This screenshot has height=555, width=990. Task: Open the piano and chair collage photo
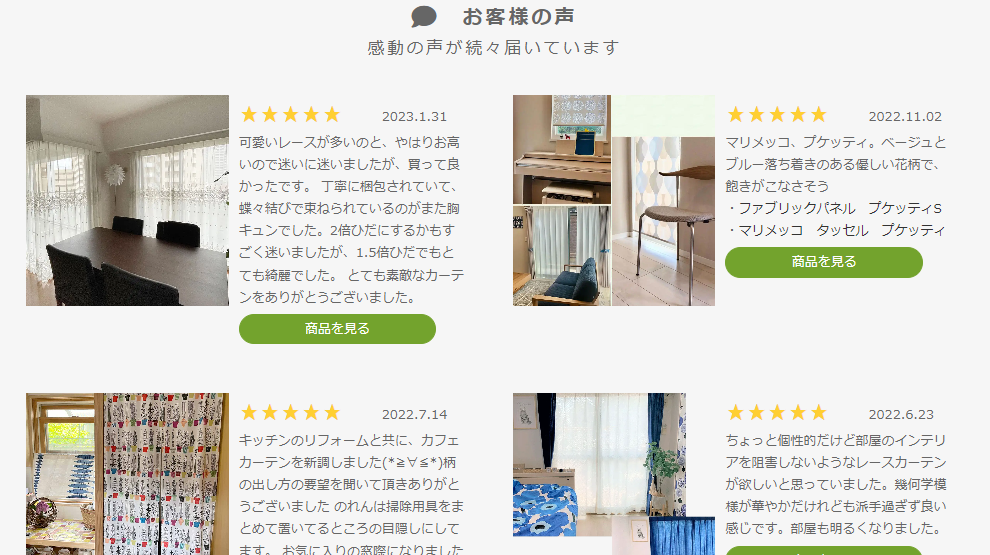[614, 201]
